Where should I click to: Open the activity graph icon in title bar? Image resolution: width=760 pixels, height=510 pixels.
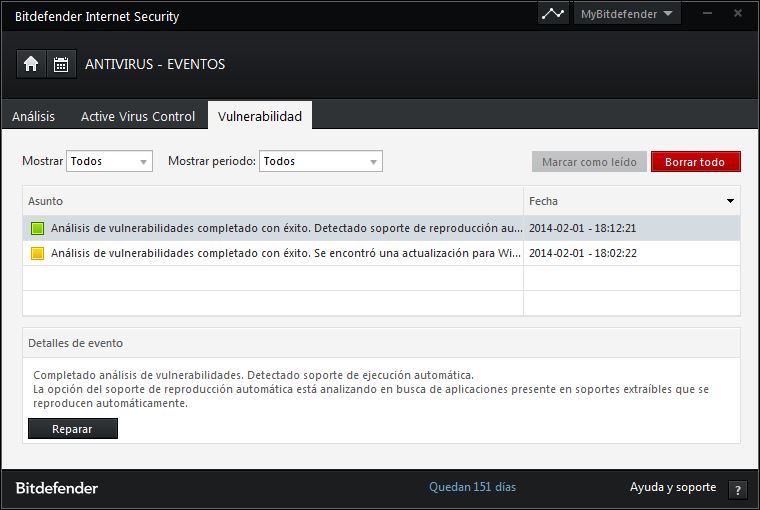(x=553, y=14)
